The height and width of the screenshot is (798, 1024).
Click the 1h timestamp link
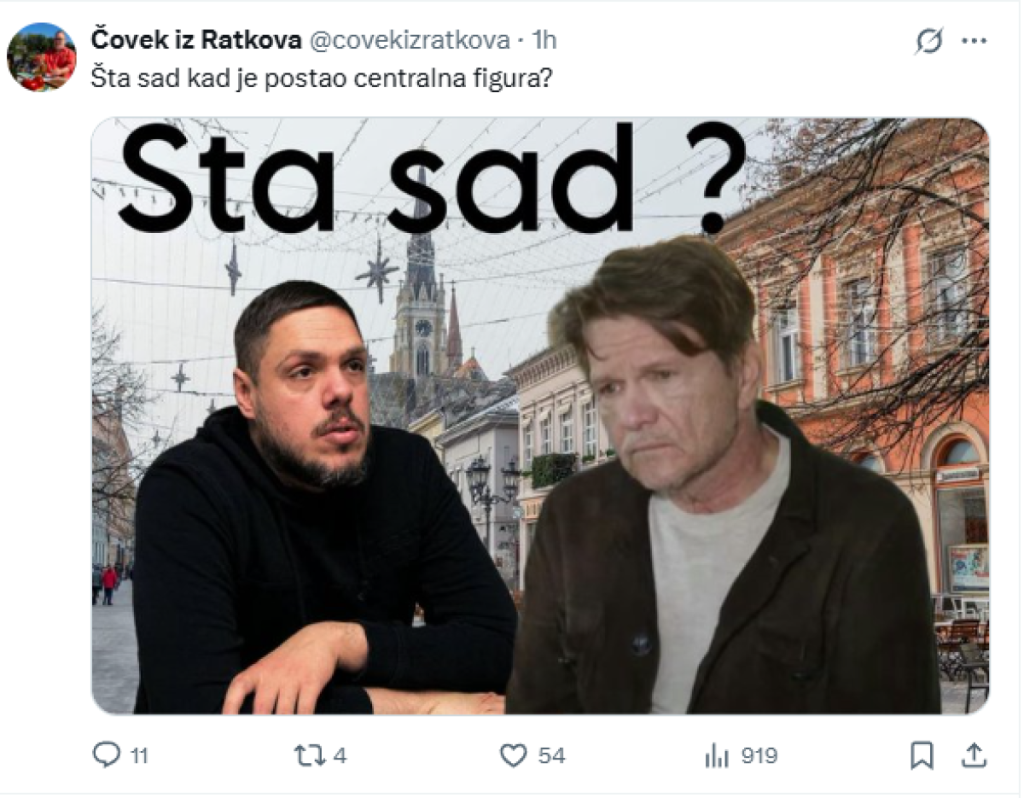544,40
